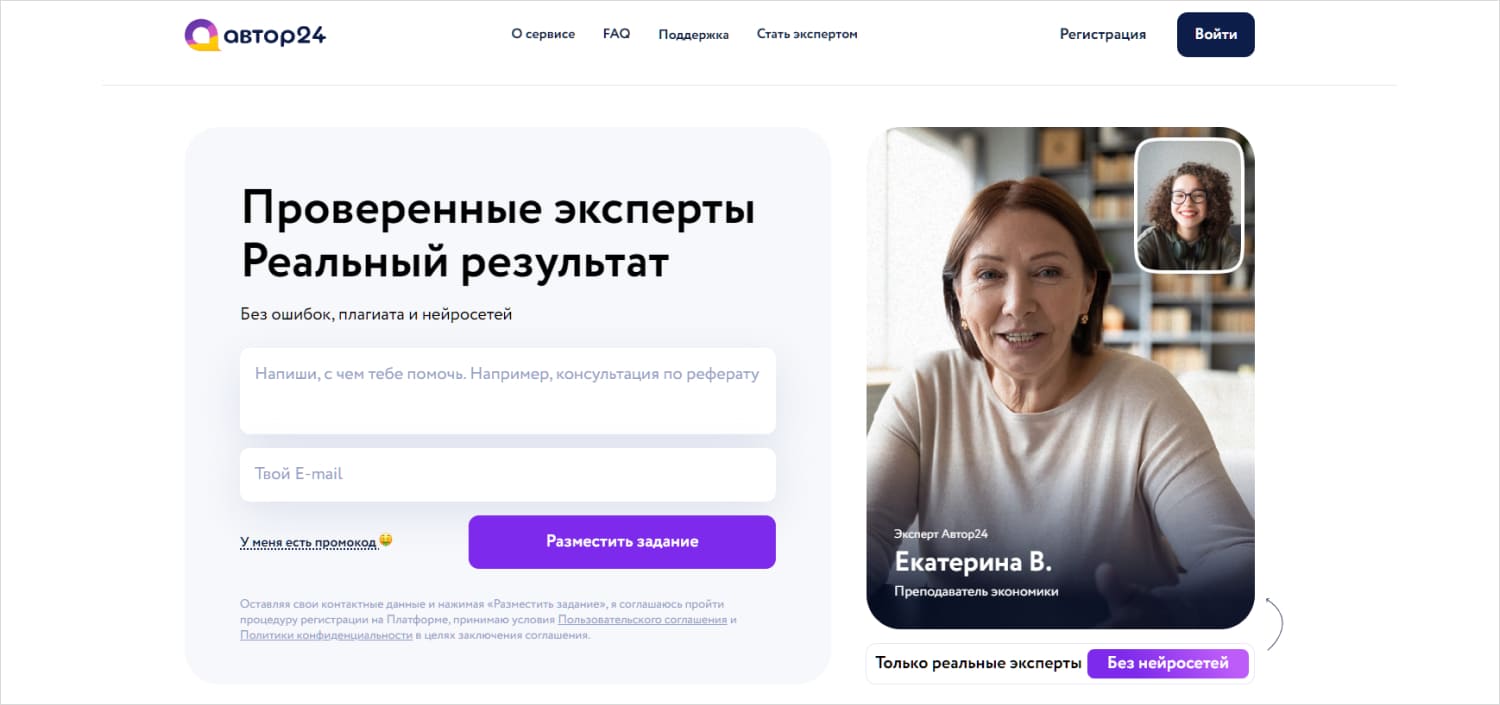This screenshot has width=1500, height=705.
Task: Click the Разместить задание button
Action: [x=622, y=542]
